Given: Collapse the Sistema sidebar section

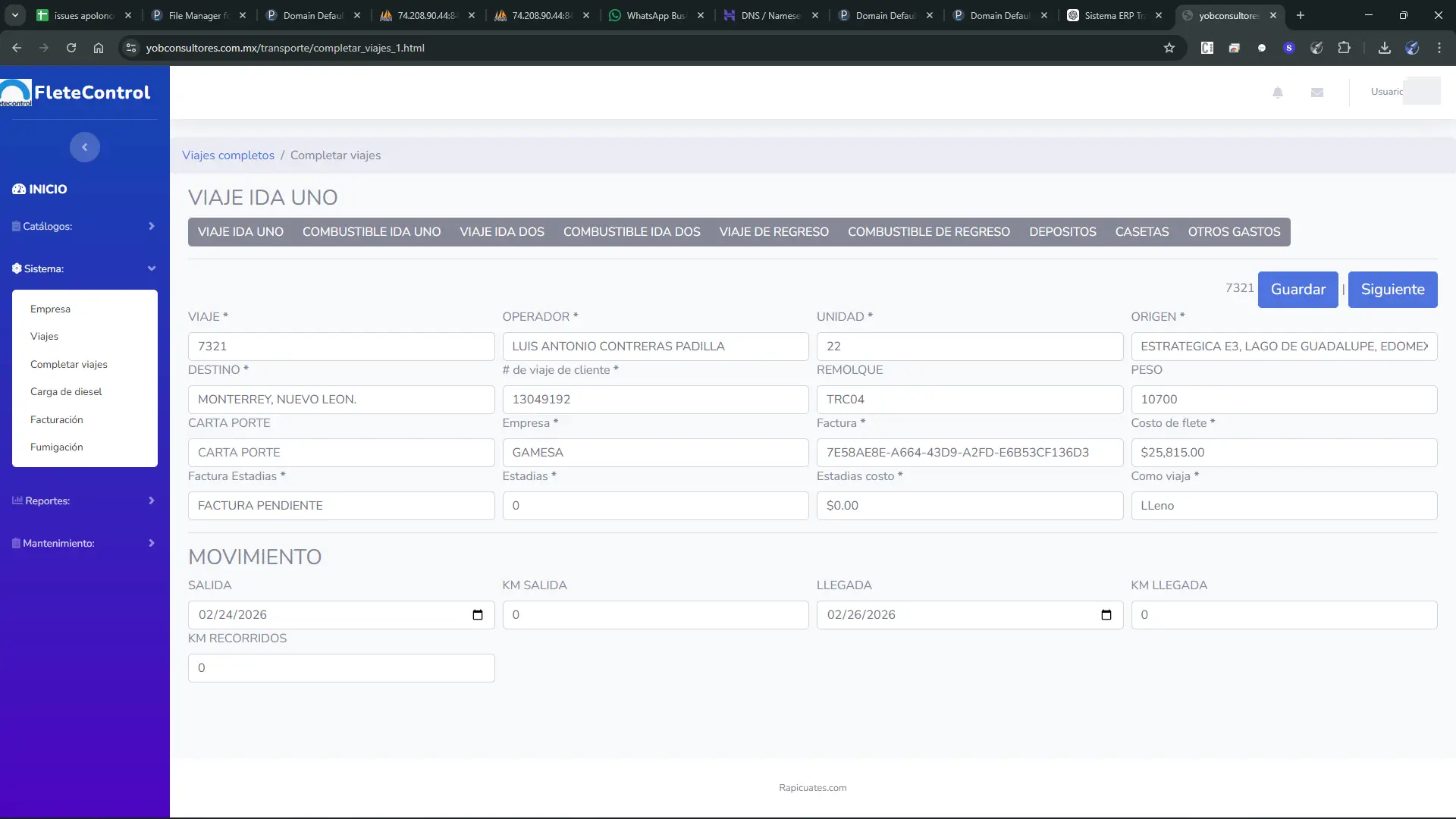Looking at the screenshot, I should pyautogui.click(x=84, y=268).
